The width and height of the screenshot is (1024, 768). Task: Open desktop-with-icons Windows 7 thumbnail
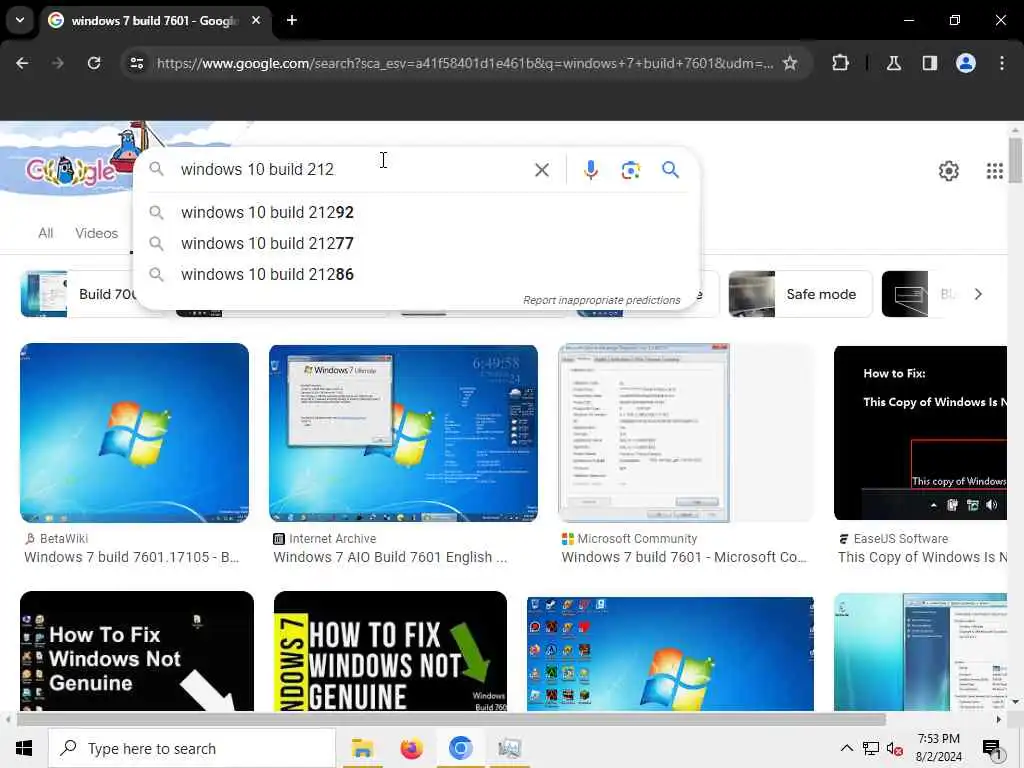pyautogui.click(x=670, y=654)
